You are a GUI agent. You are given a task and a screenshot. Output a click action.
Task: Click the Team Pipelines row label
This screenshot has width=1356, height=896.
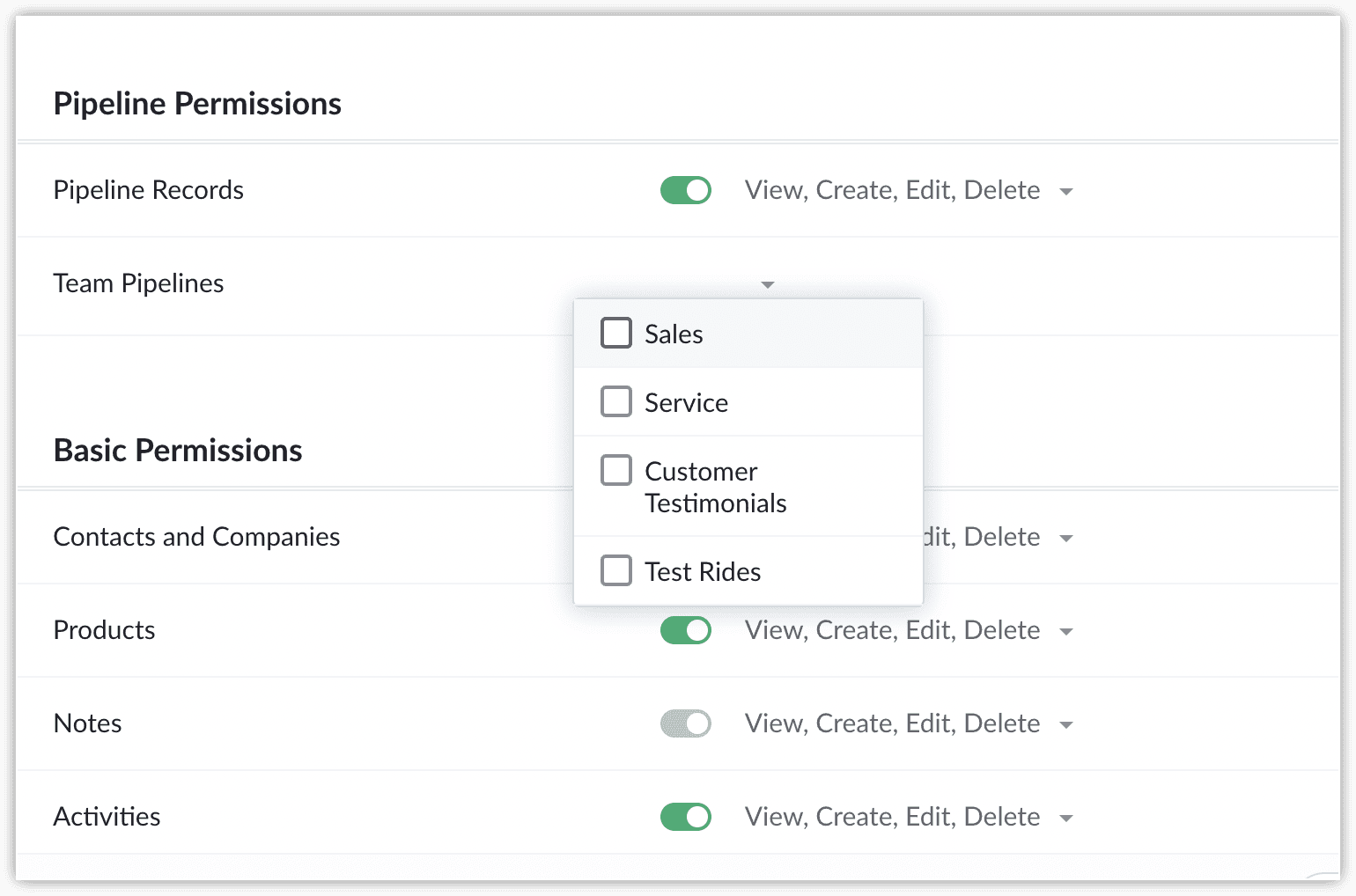pos(138,283)
